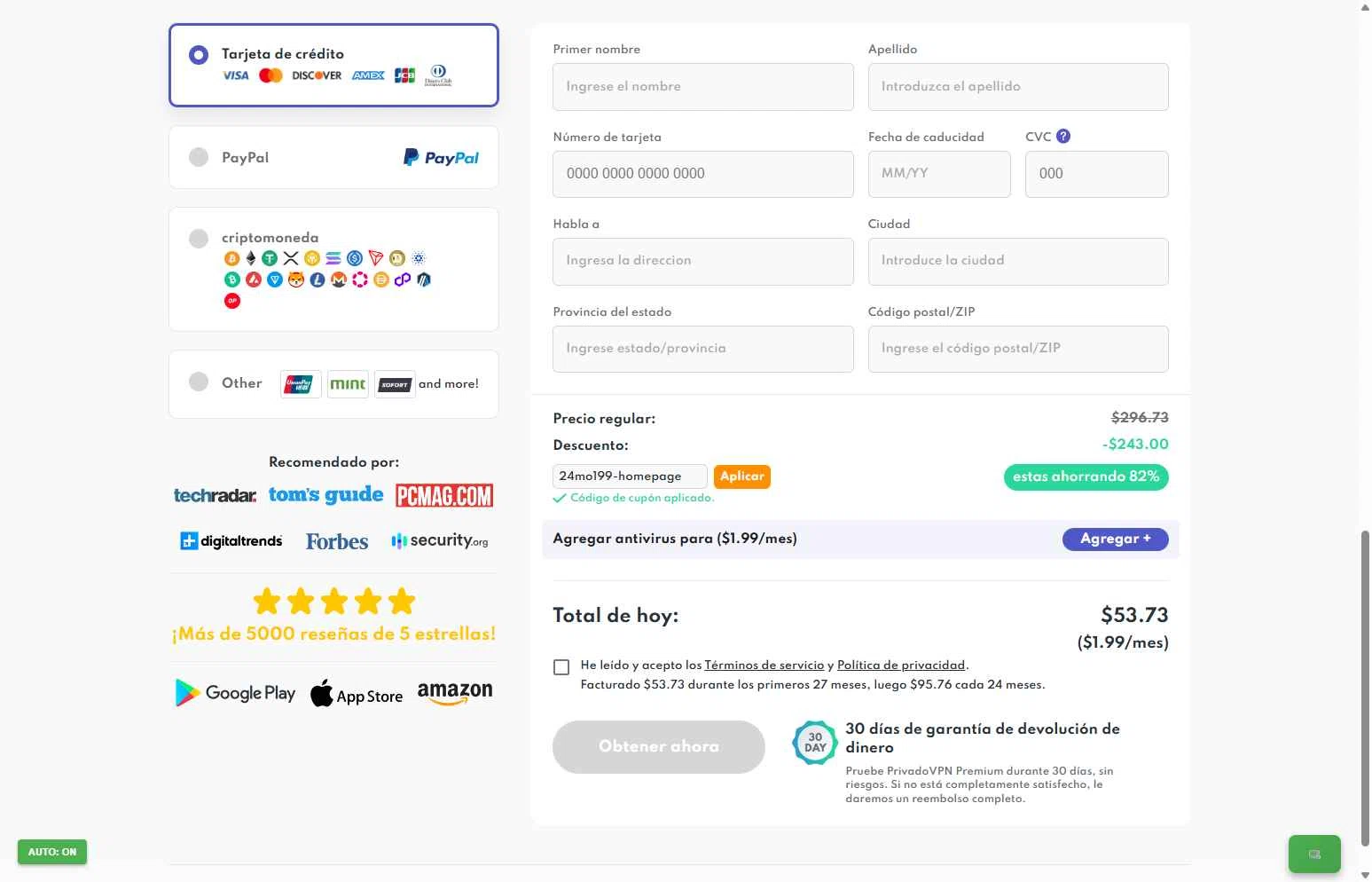Click the 'estas ahorrando 82%' badge
The image size is (1372, 882).
click(1086, 476)
